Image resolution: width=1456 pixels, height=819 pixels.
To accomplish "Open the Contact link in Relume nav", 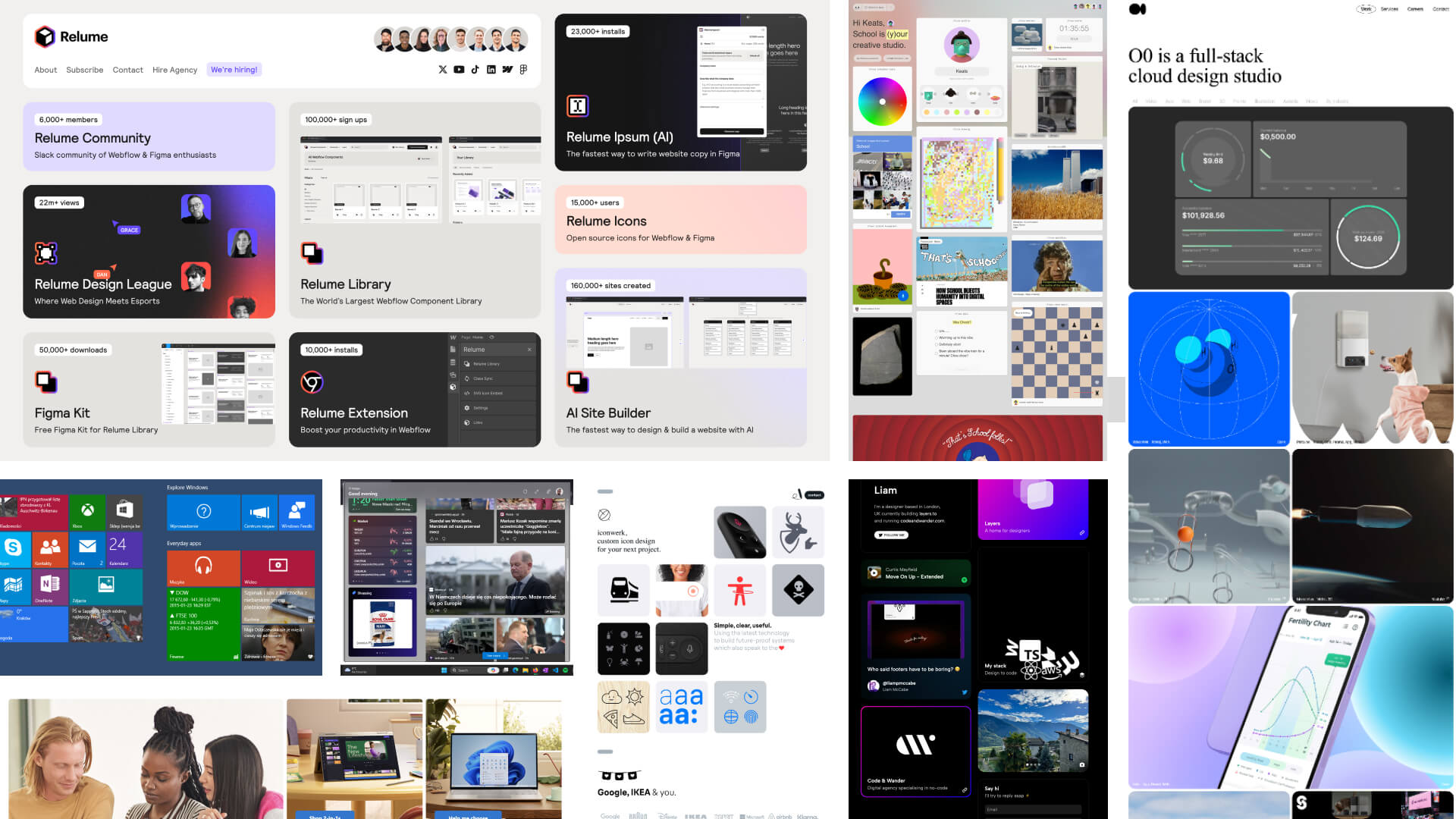I will [x=127, y=70].
